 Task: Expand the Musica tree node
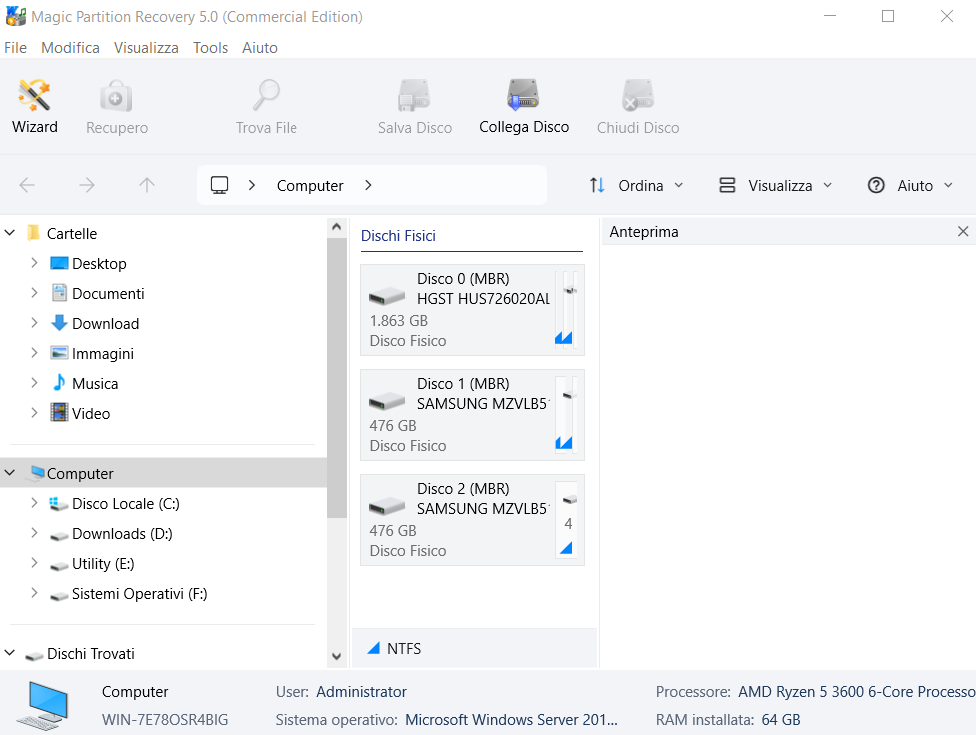[x=34, y=383]
